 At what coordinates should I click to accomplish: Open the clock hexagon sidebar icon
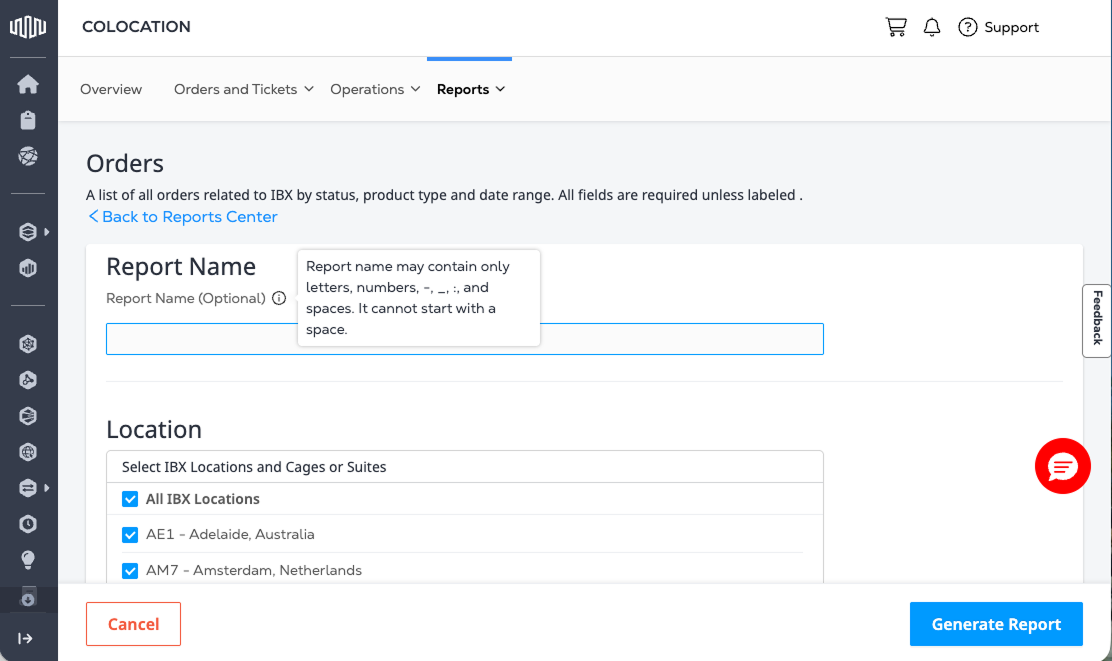(28, 524)
